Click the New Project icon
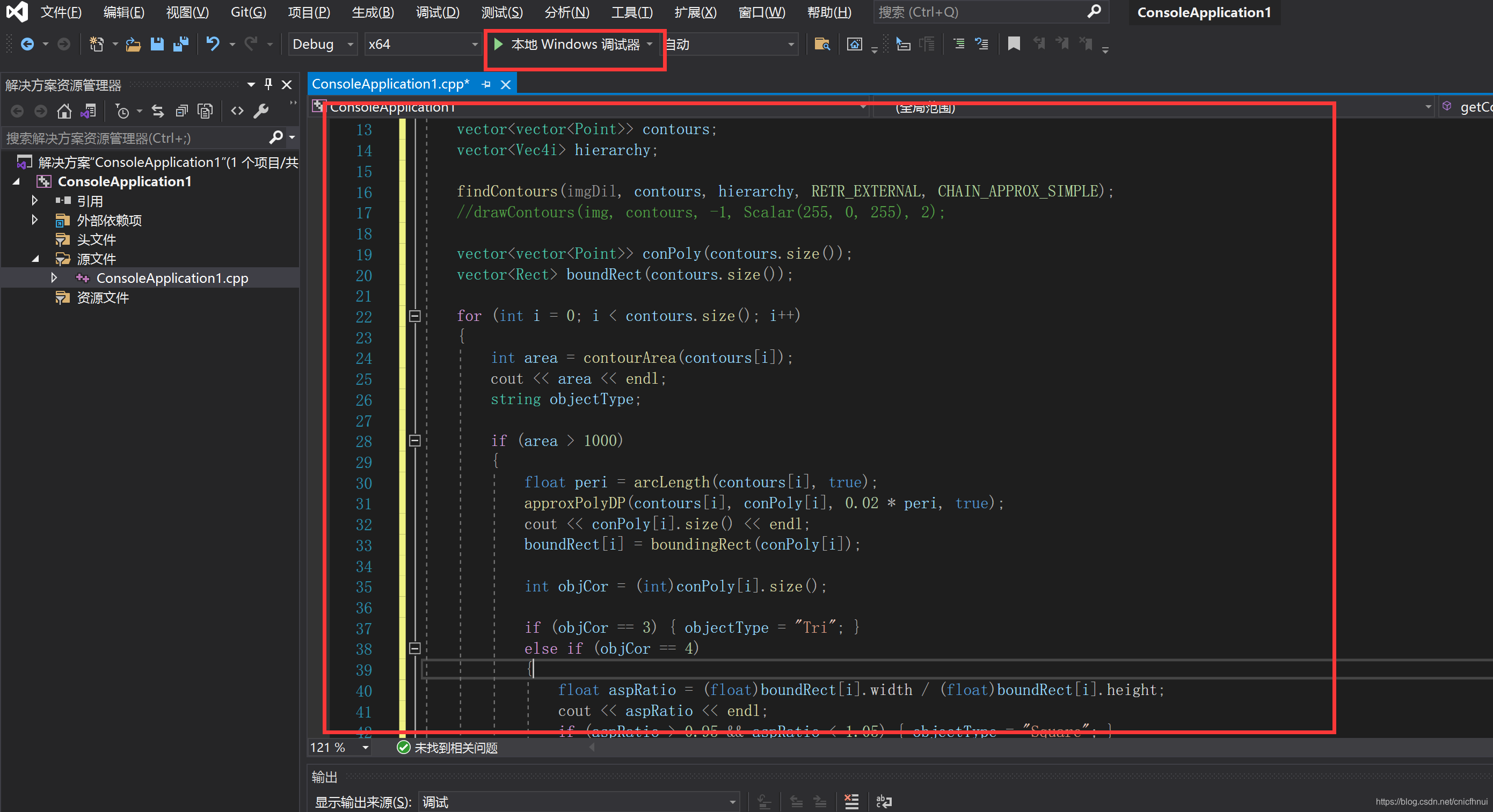The height and width of the screenshot is (812, 1493). [96, 44]
